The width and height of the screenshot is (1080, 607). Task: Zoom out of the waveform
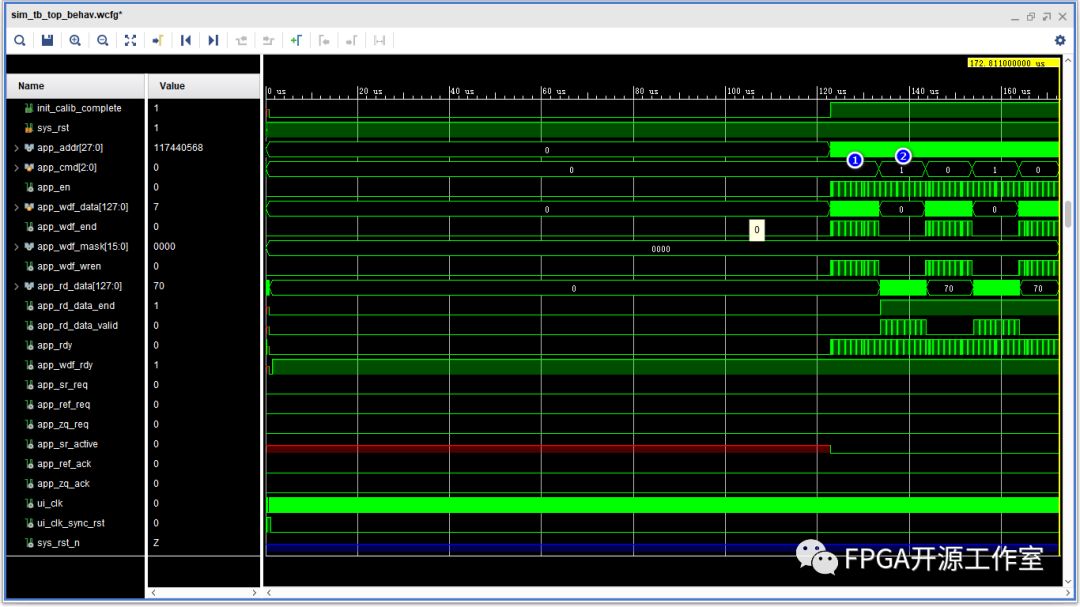pos(102,40)
